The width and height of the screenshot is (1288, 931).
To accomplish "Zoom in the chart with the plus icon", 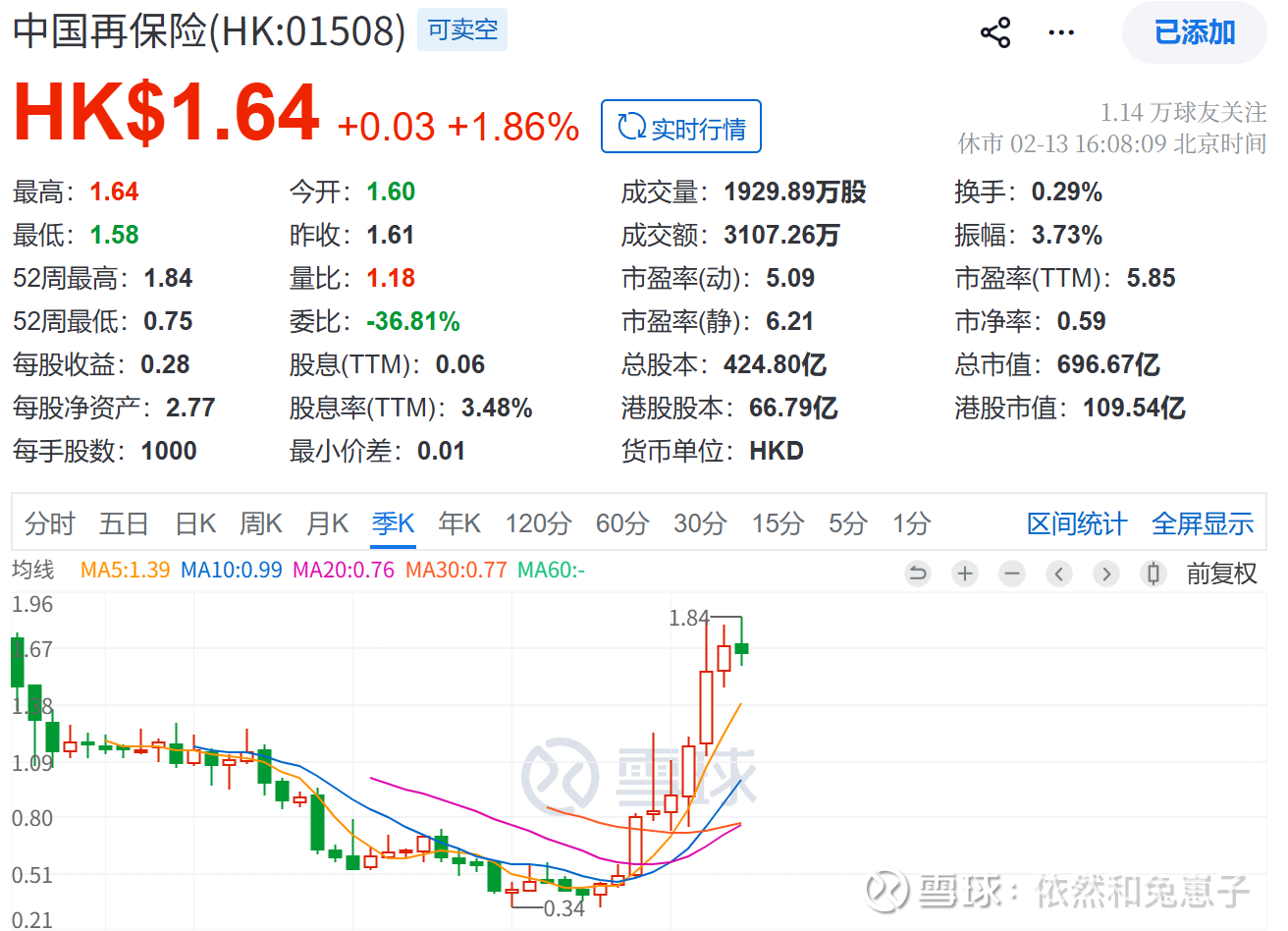I will pyautogui.click(x=965, y=574).
